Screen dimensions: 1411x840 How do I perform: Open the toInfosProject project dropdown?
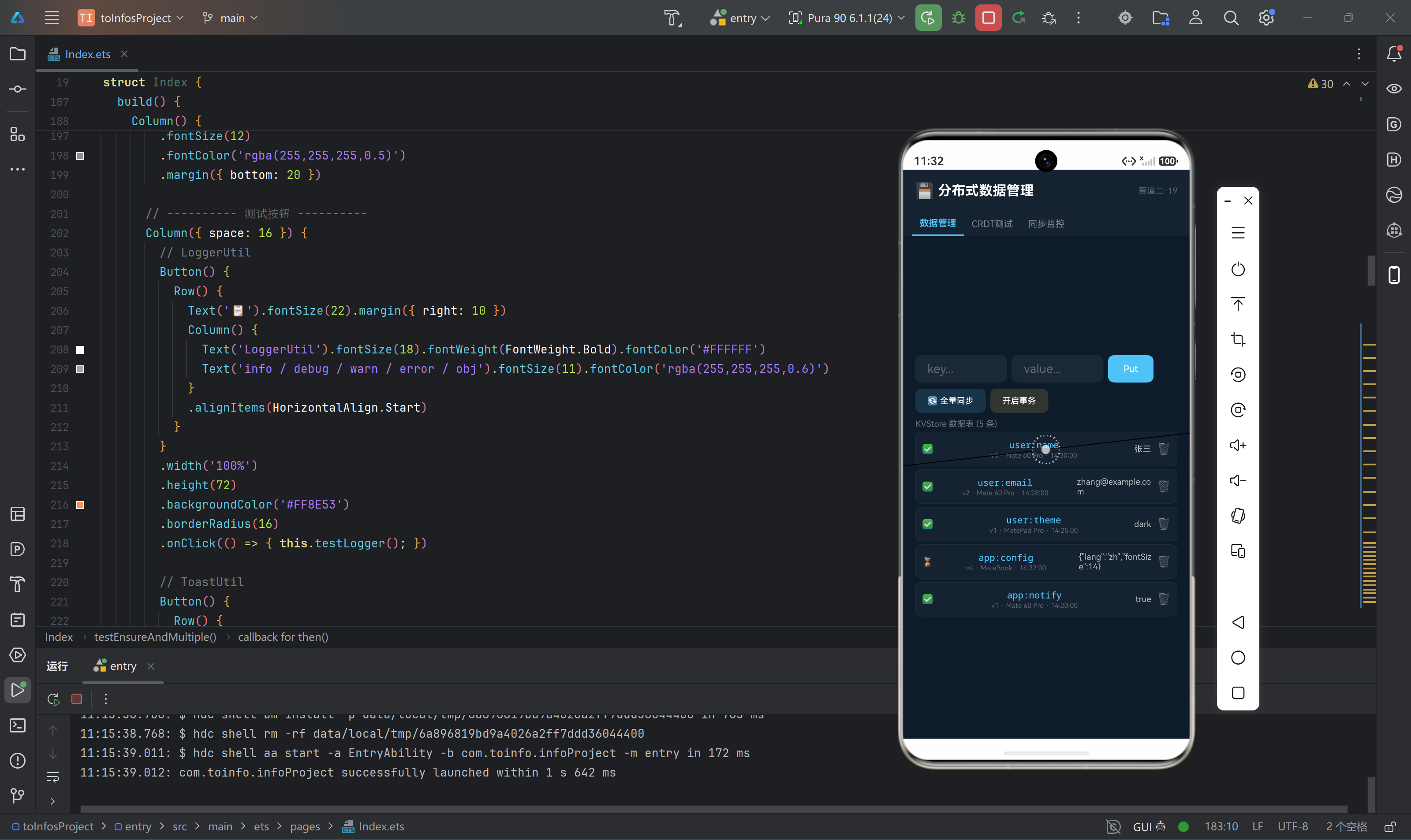coord(131,18)
